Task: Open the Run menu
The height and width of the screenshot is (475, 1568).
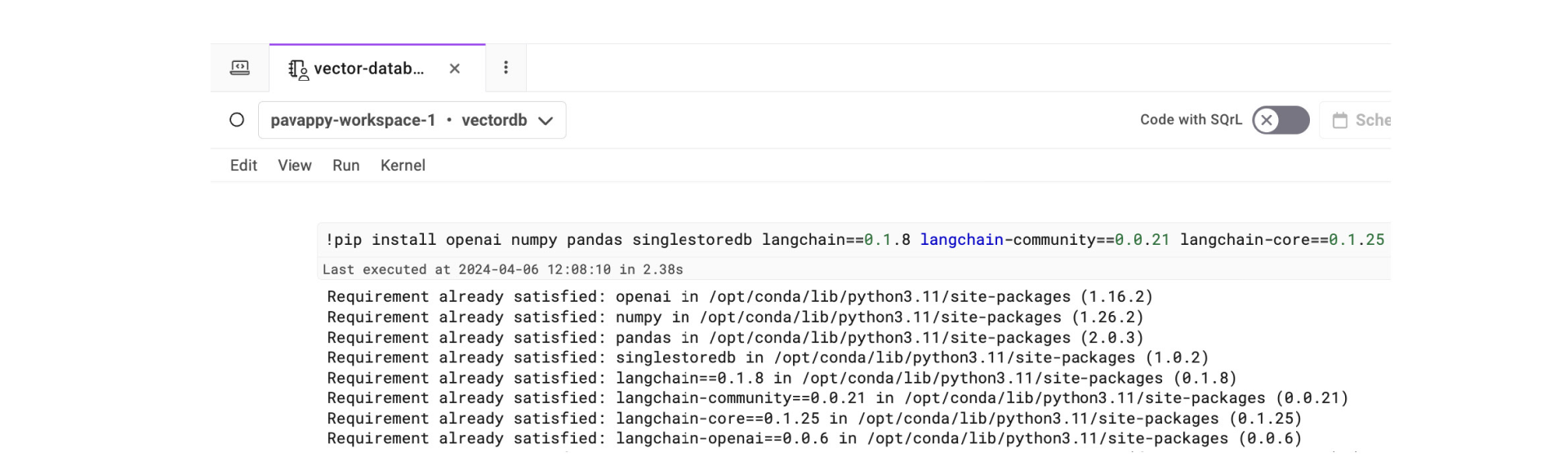Action: (345, 165)
